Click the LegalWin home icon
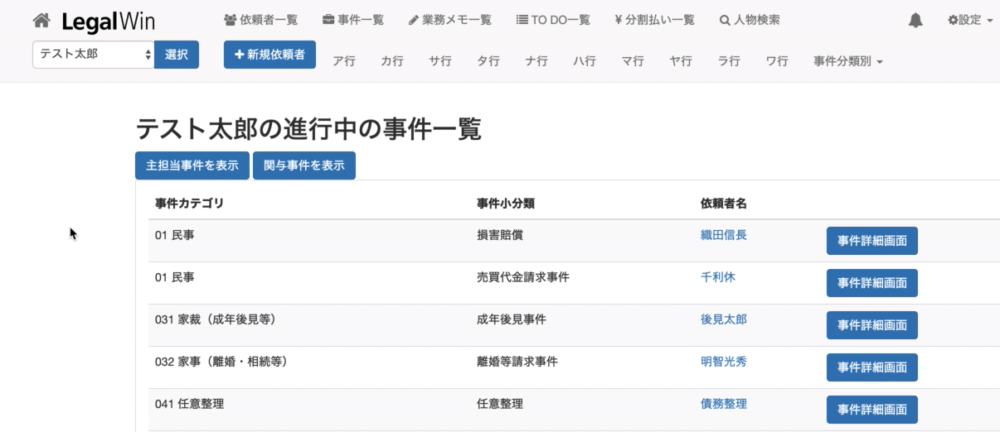 coord(41,20)
